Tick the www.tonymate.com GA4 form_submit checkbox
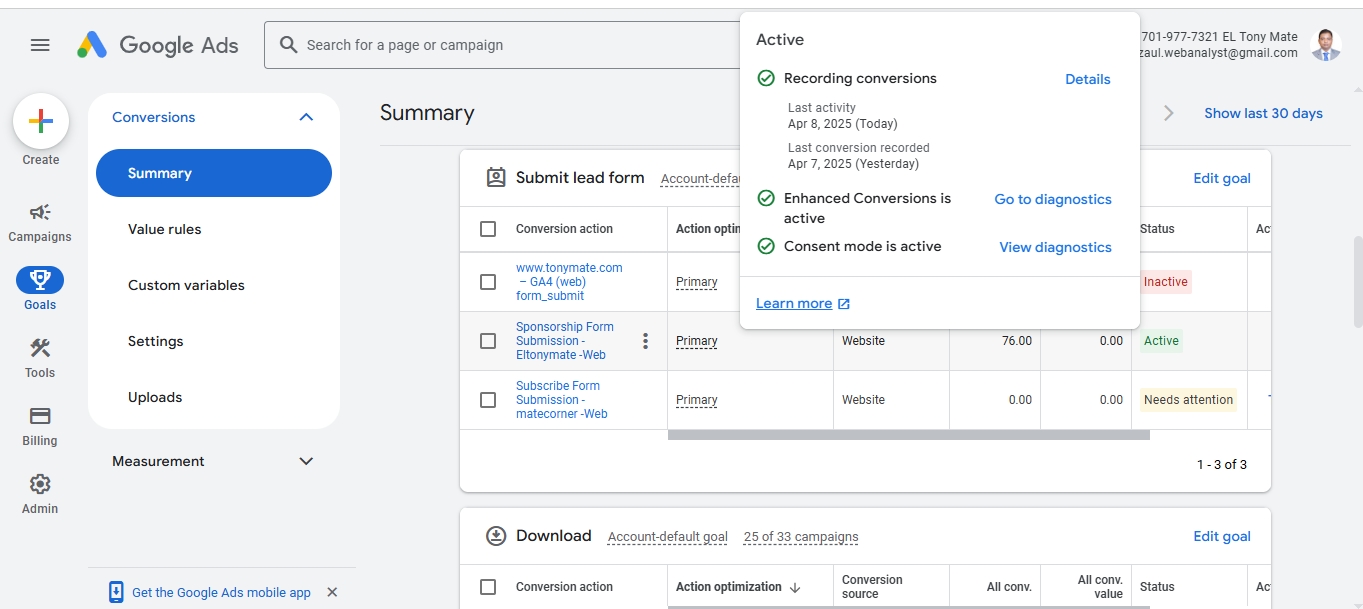Screen dimensions: 1363x609 488,282
